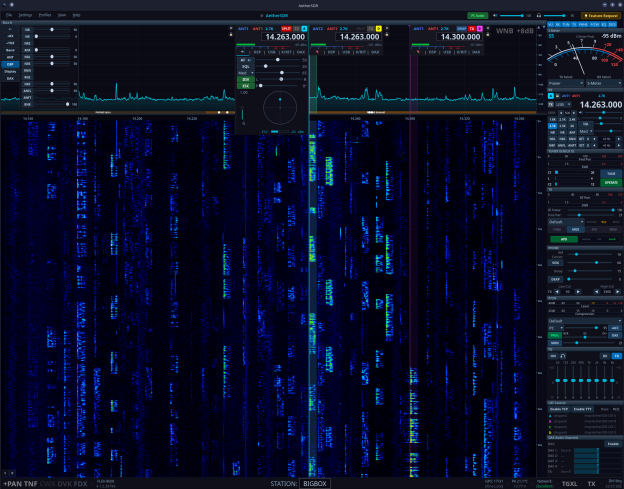Open the Settings menu

pos(25,15)
